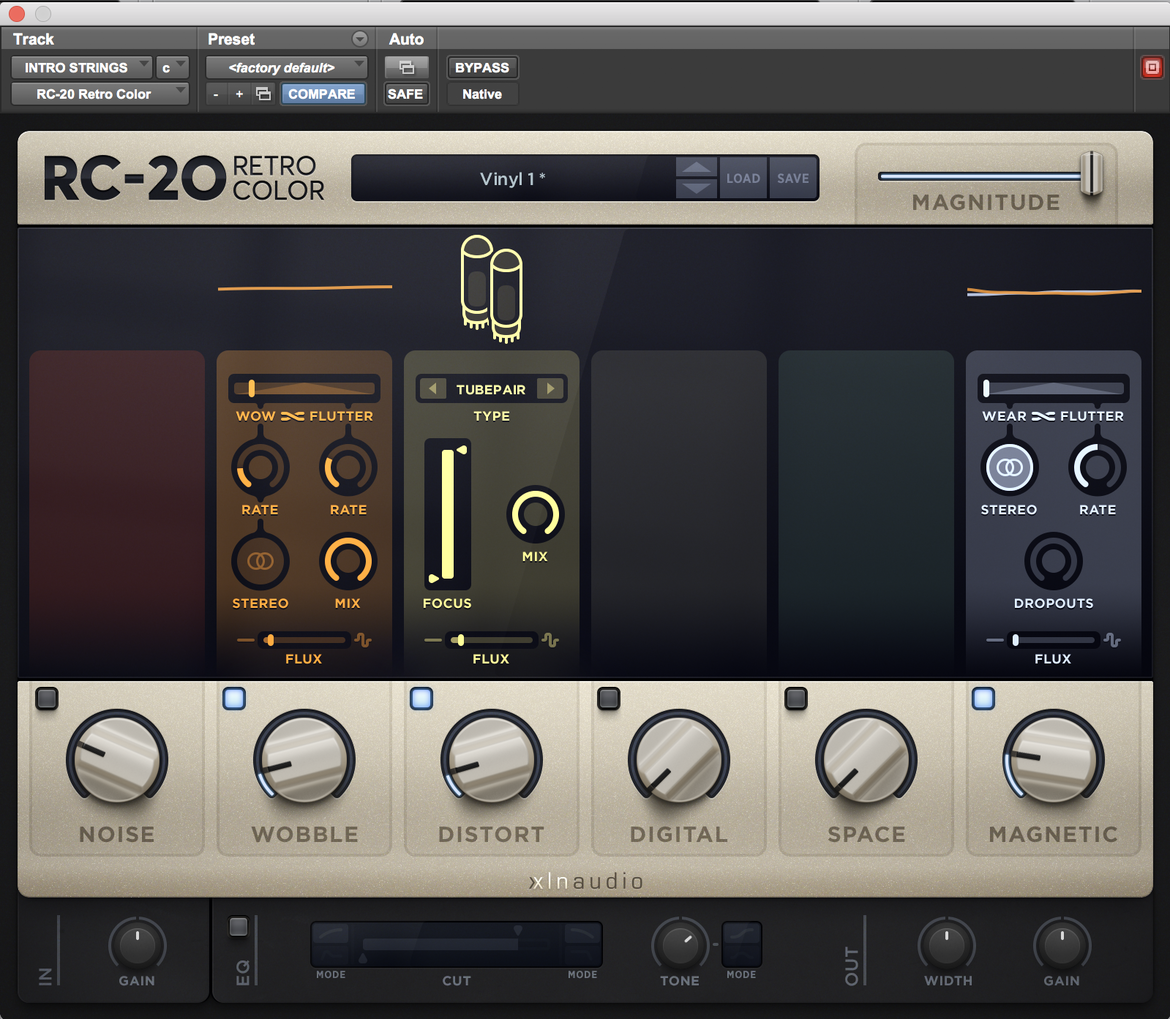Click the Magnetic Dropouts knob
Screen dimensions: 1170x1019
(x=1053, y=561)
